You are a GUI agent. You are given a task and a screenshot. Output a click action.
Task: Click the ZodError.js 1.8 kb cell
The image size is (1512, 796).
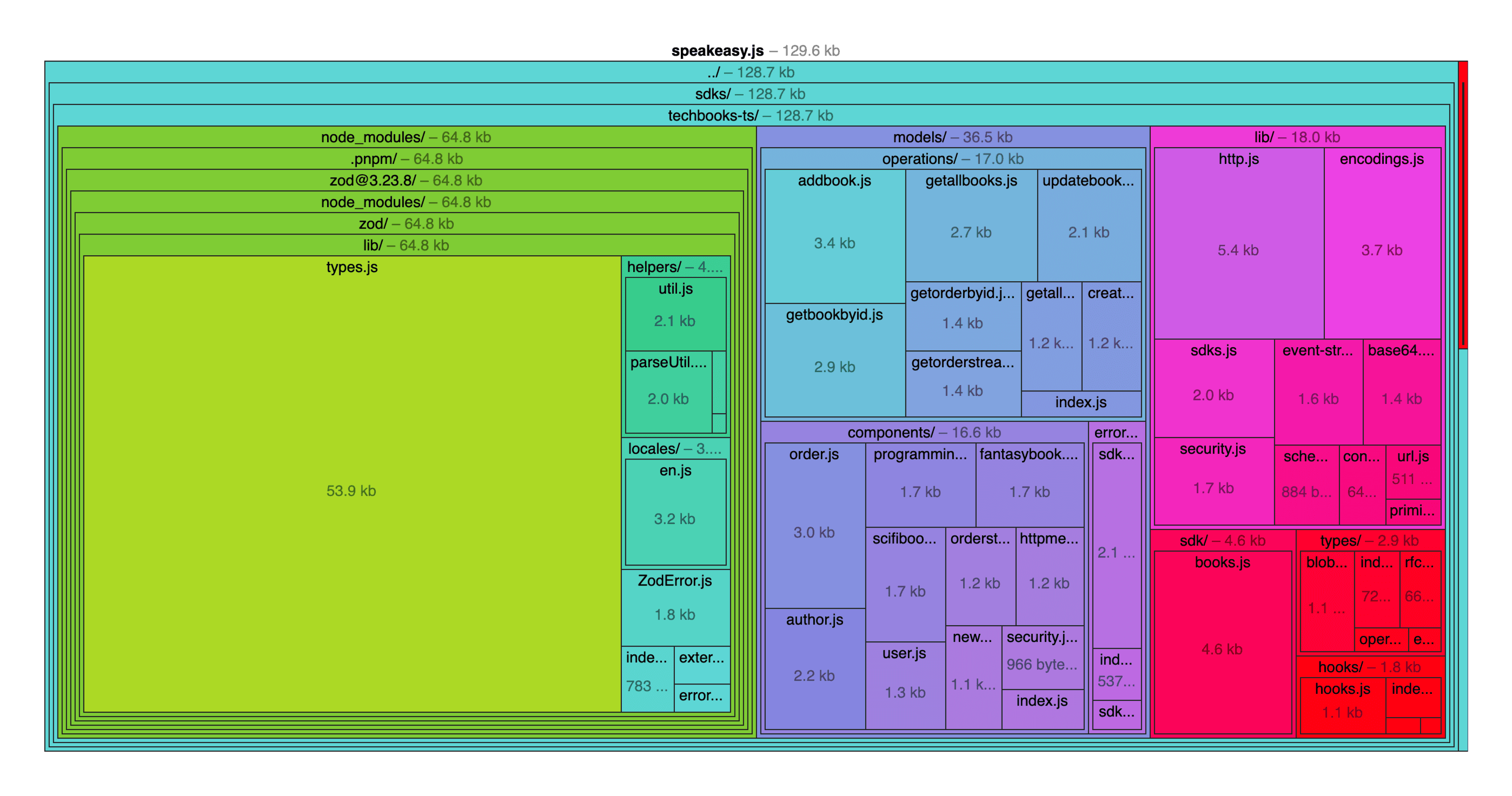675,608
